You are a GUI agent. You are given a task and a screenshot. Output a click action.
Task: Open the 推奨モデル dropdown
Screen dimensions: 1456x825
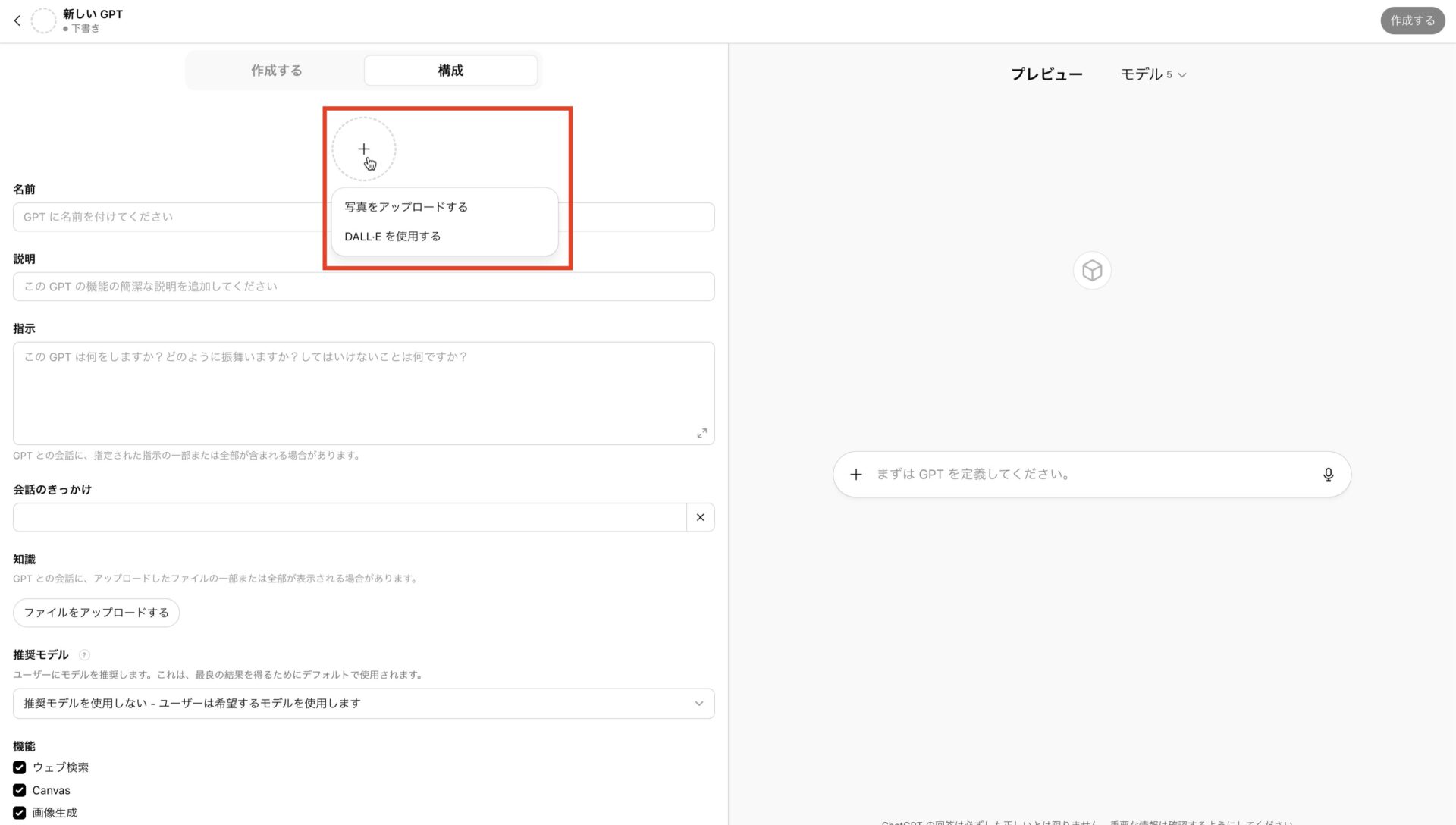pyautogui.click(x=363, y=703)
